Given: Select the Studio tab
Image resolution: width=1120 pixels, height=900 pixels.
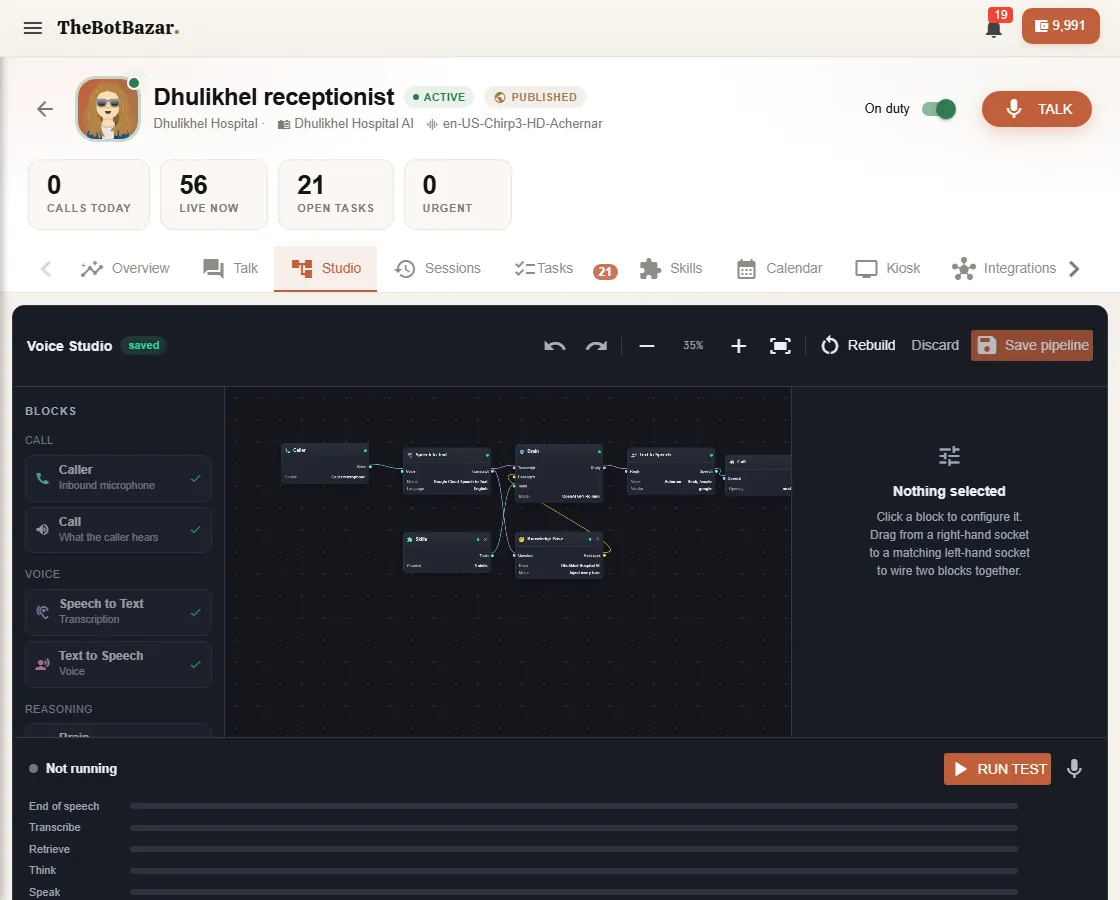Looking at the screenshot, I should pyautogui.click(x=326, y=269).
